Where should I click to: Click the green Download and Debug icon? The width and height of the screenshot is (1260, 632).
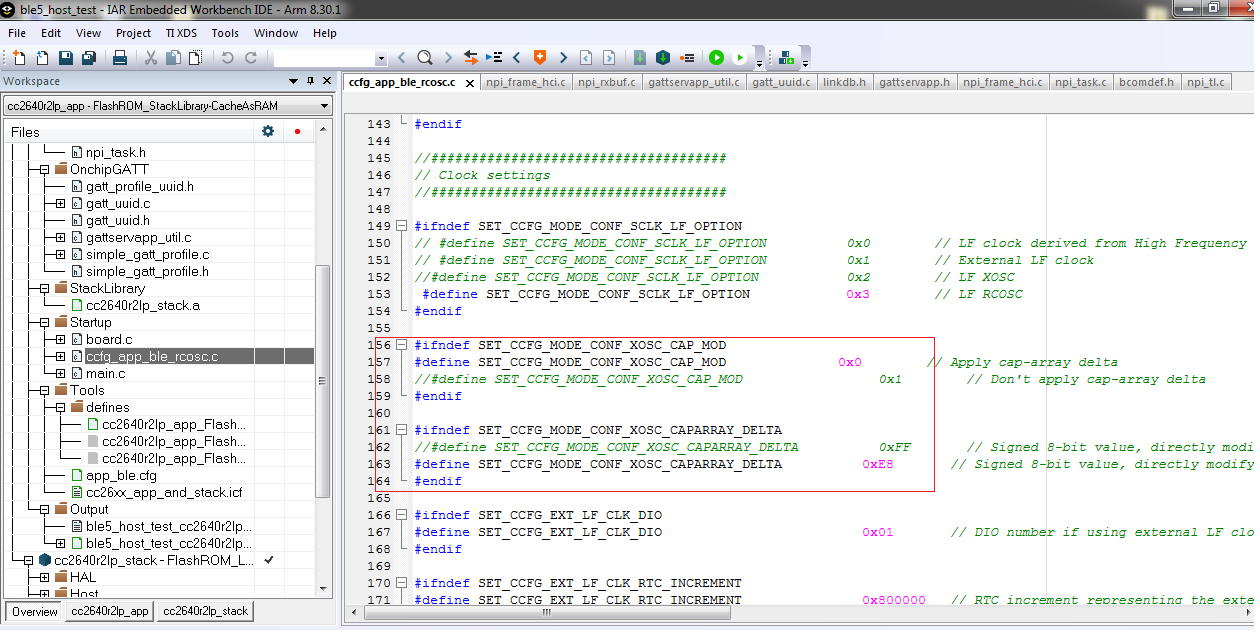tap(716, 58)
